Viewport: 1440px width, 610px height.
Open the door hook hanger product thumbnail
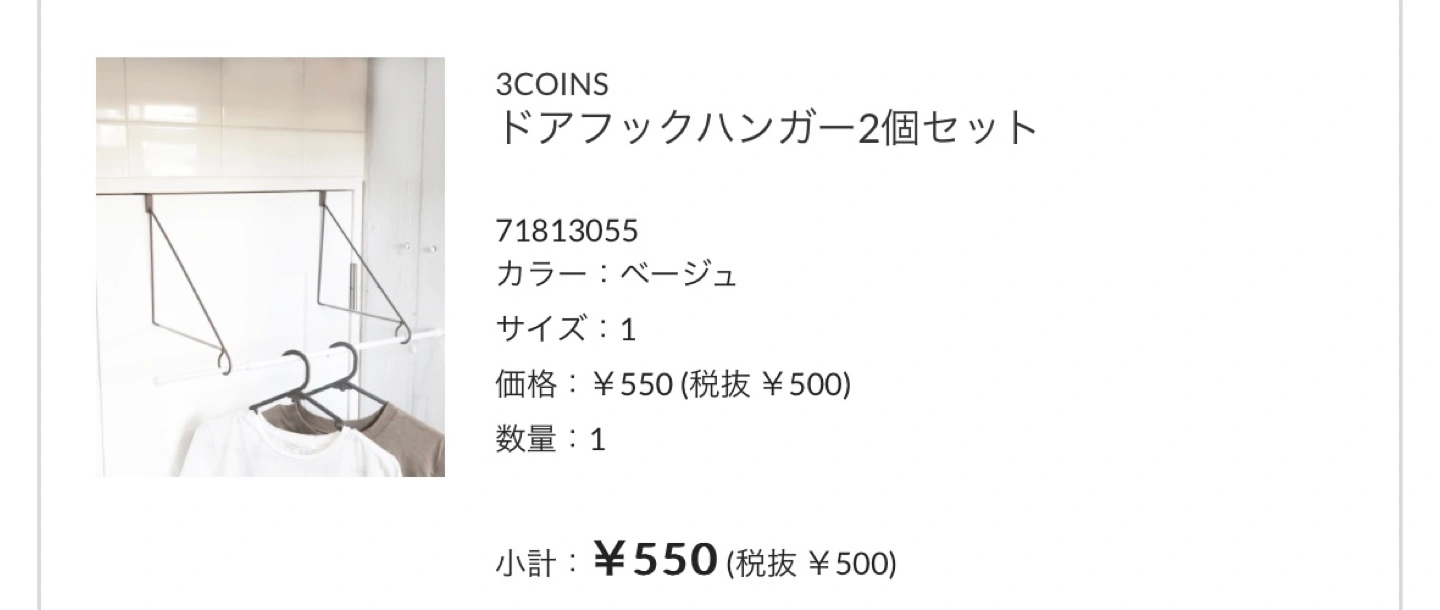pos(270,267)
